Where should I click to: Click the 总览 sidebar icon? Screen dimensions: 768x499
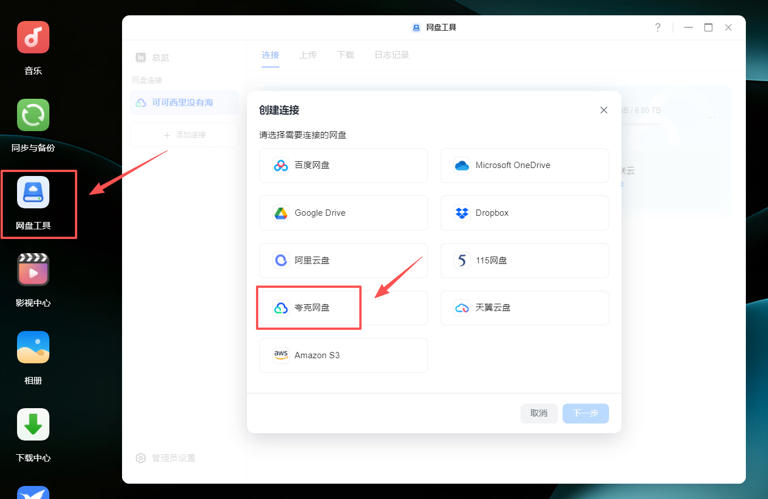click(x=141, y=58)
